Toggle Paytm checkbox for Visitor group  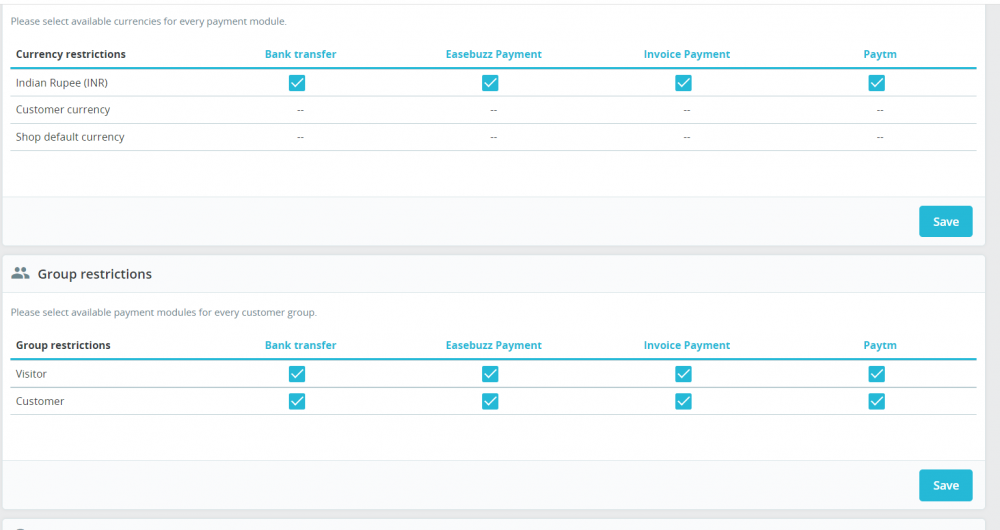(x=877, y=374)
